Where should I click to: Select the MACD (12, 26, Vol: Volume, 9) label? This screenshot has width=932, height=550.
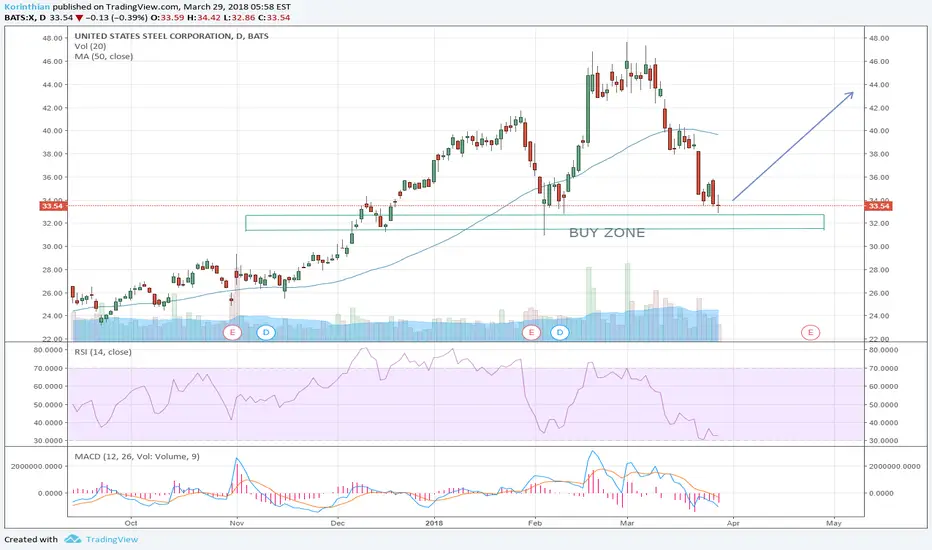[137, 457]
